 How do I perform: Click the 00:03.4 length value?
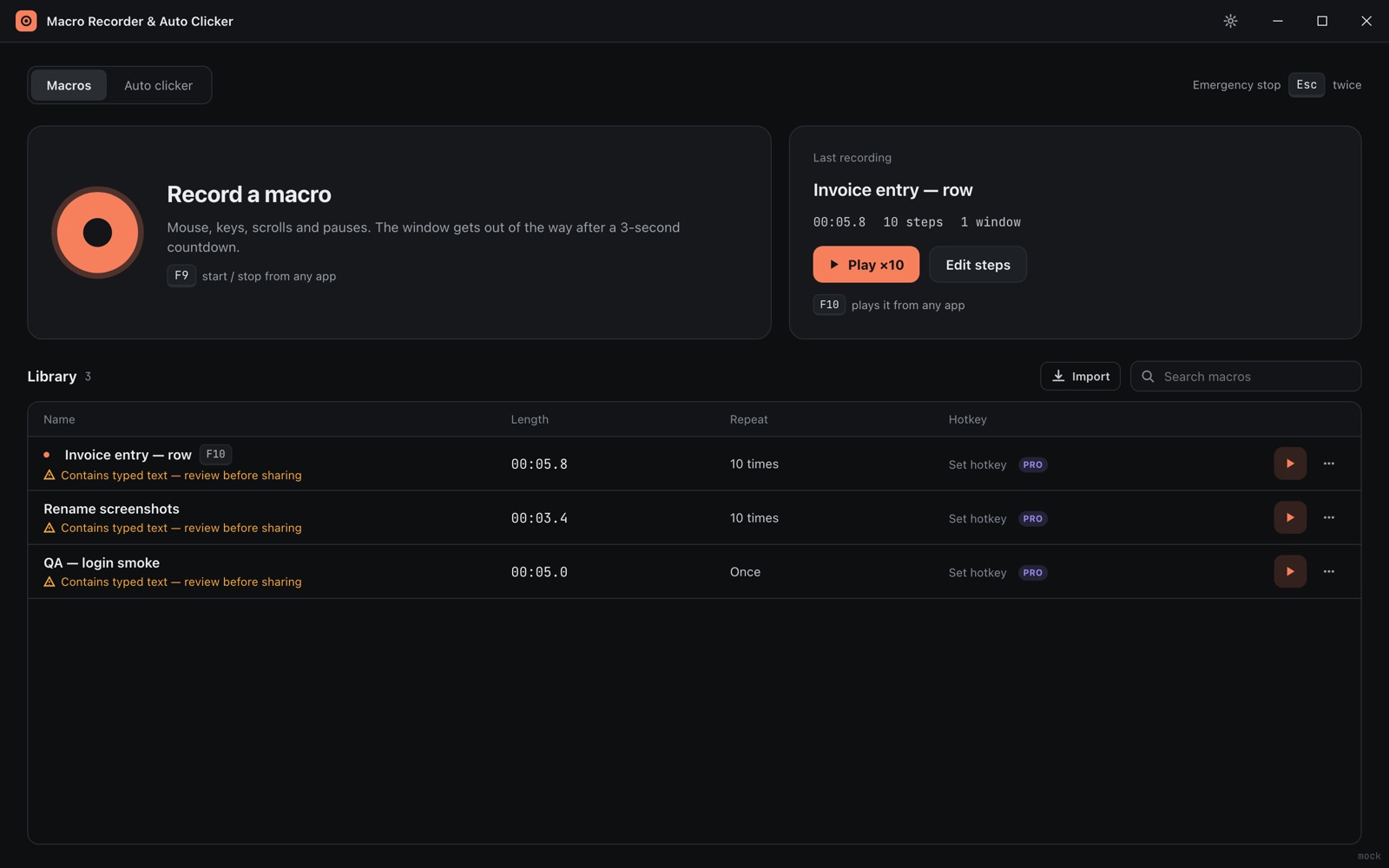pos(539,518)
